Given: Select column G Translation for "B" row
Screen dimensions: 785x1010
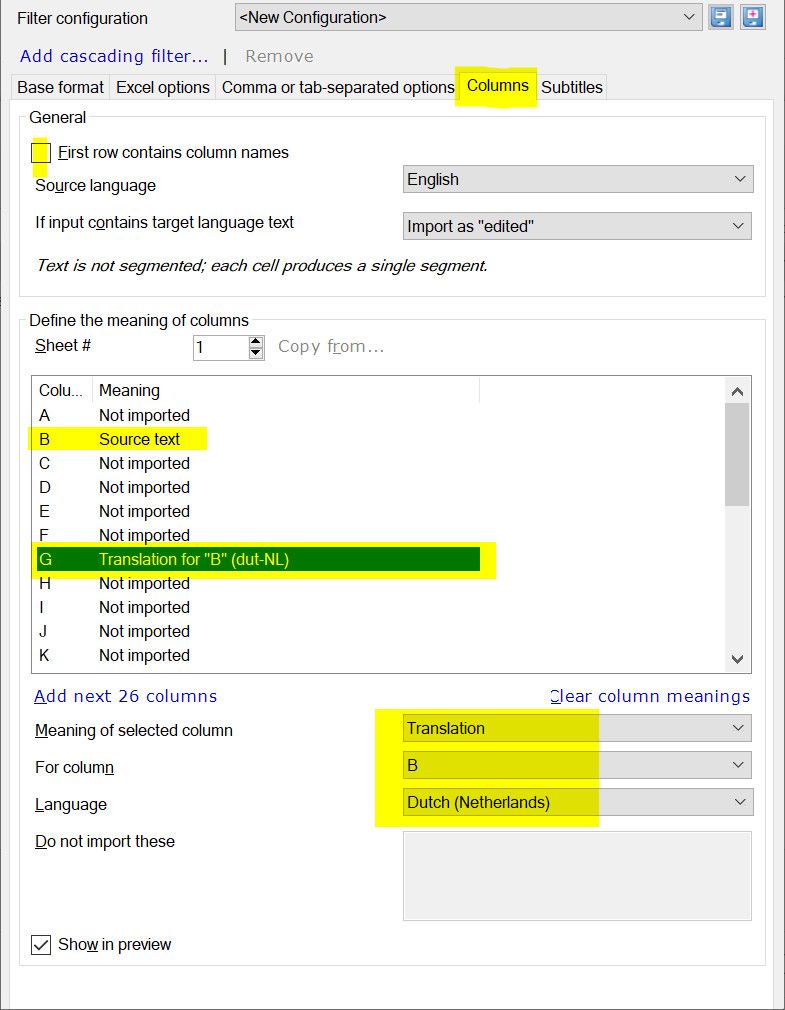Looking at the screenshot, I should [258, 559].
